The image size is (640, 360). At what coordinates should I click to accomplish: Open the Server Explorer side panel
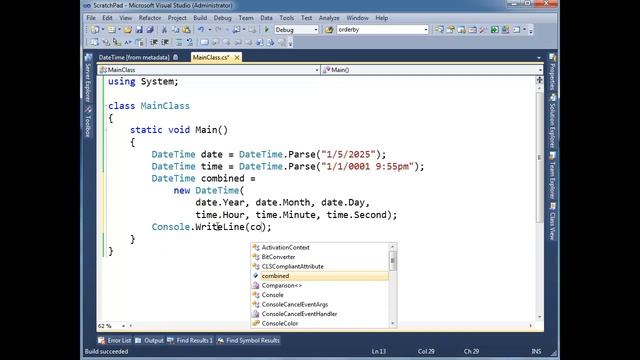[x=88, y=78]
